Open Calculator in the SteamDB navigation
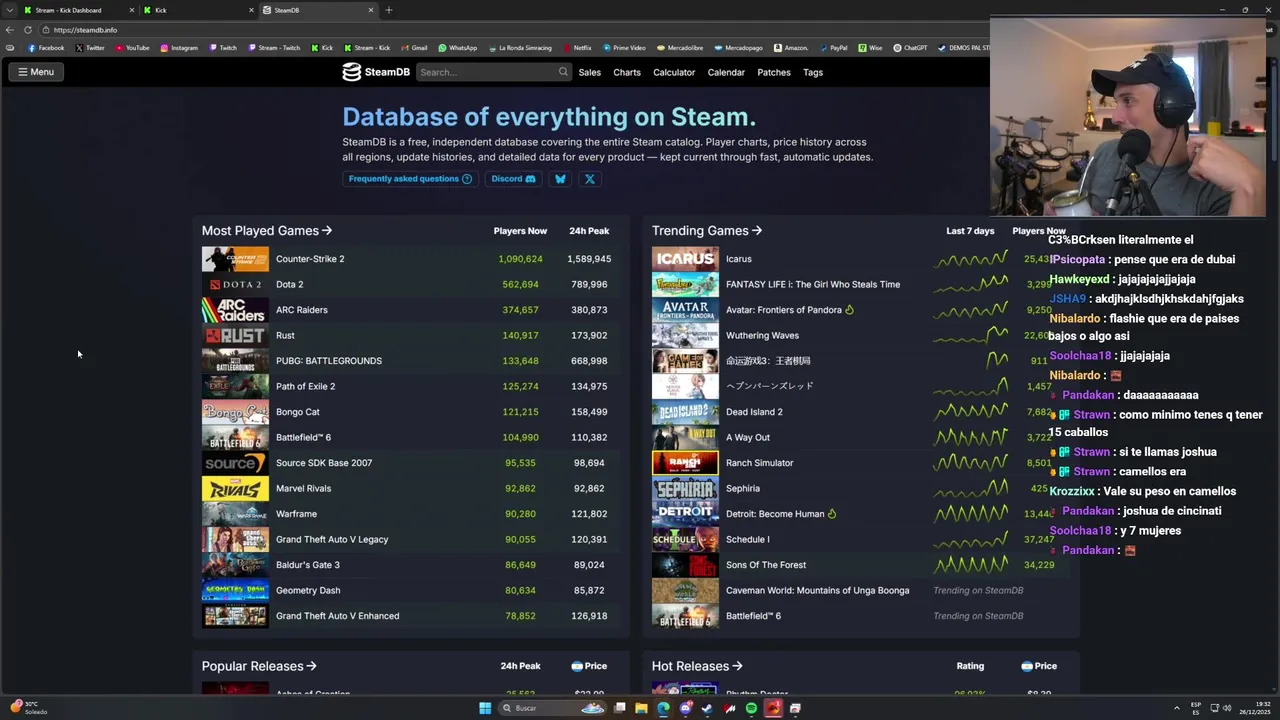Screen dimensions: 1280x720 coord(674,72)
